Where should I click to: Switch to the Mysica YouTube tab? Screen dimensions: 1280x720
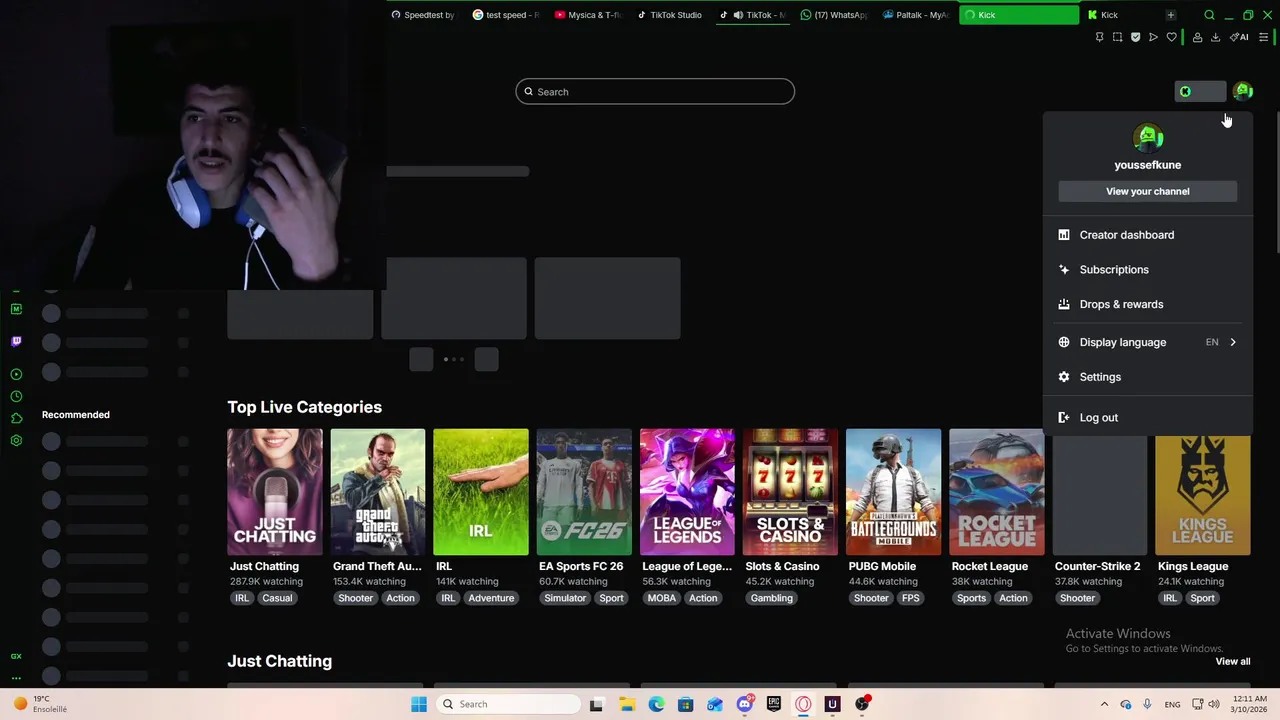[x=588, y=15]
